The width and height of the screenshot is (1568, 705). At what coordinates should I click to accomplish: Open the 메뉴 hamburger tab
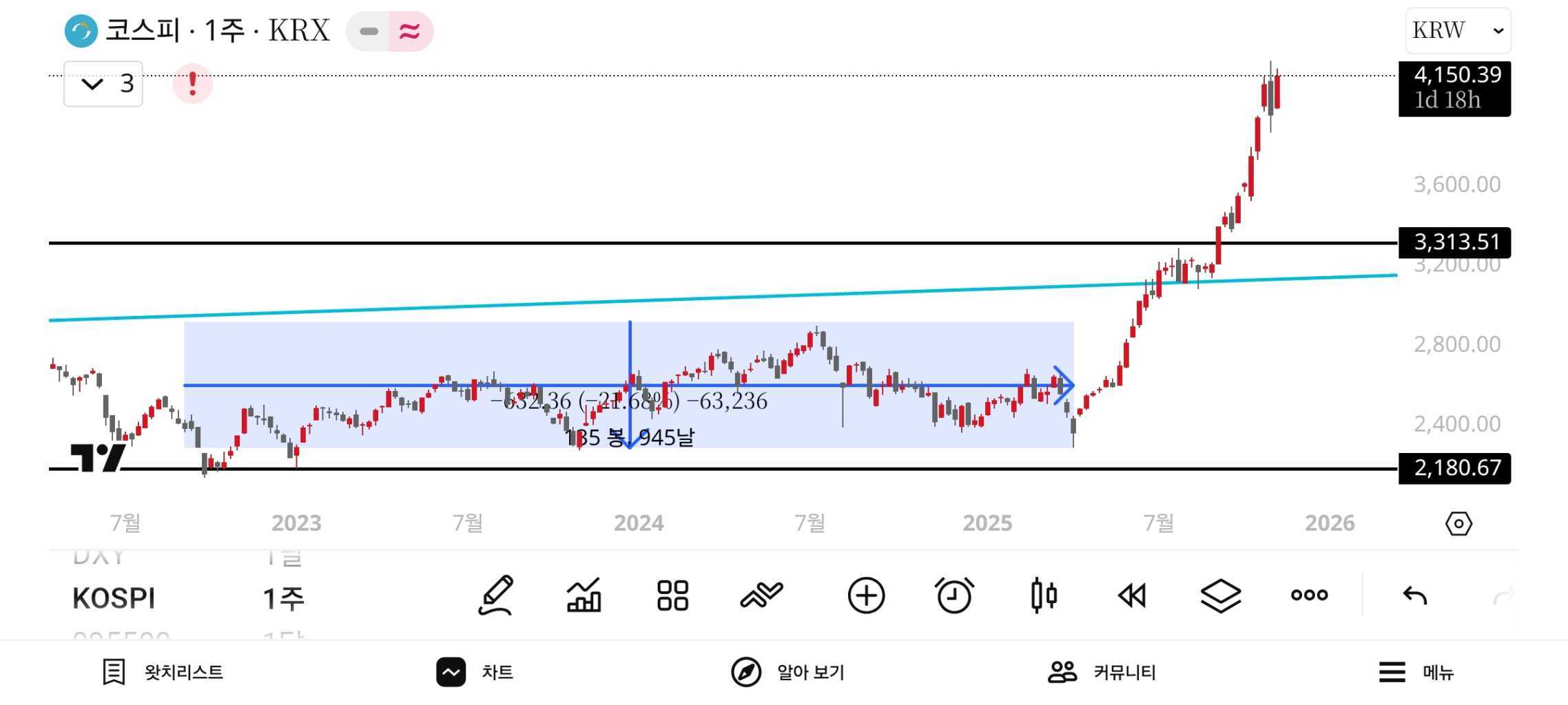tap(1416, 672)
